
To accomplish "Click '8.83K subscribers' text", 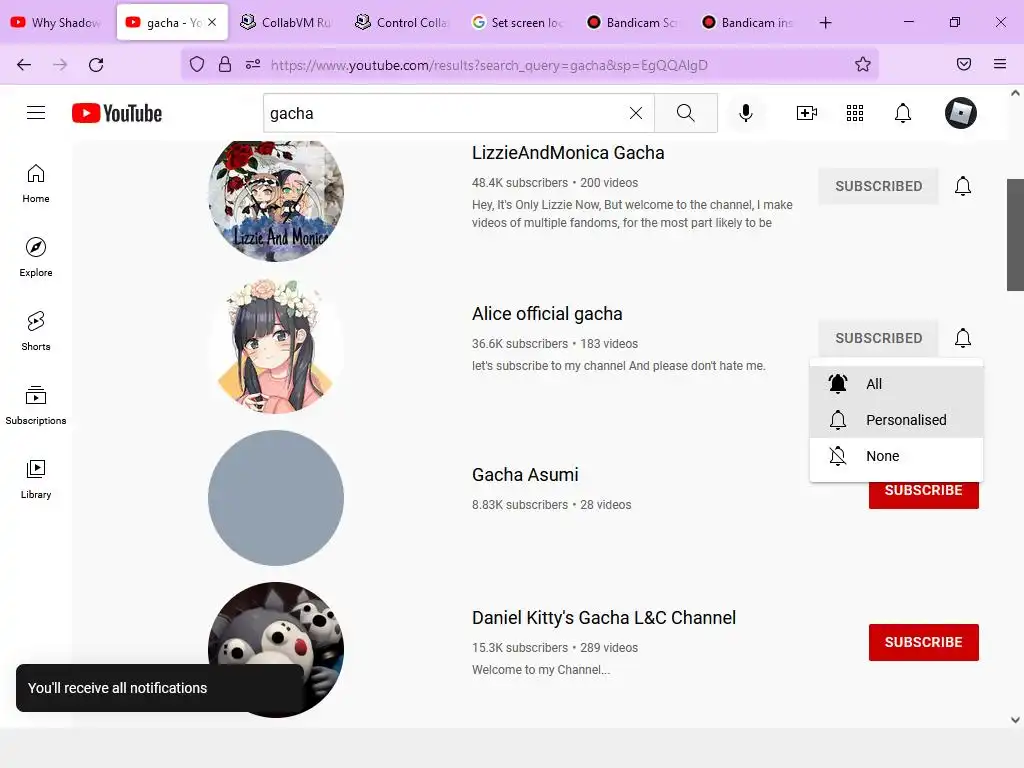I will pyautogui.click(x=520, y=505).
